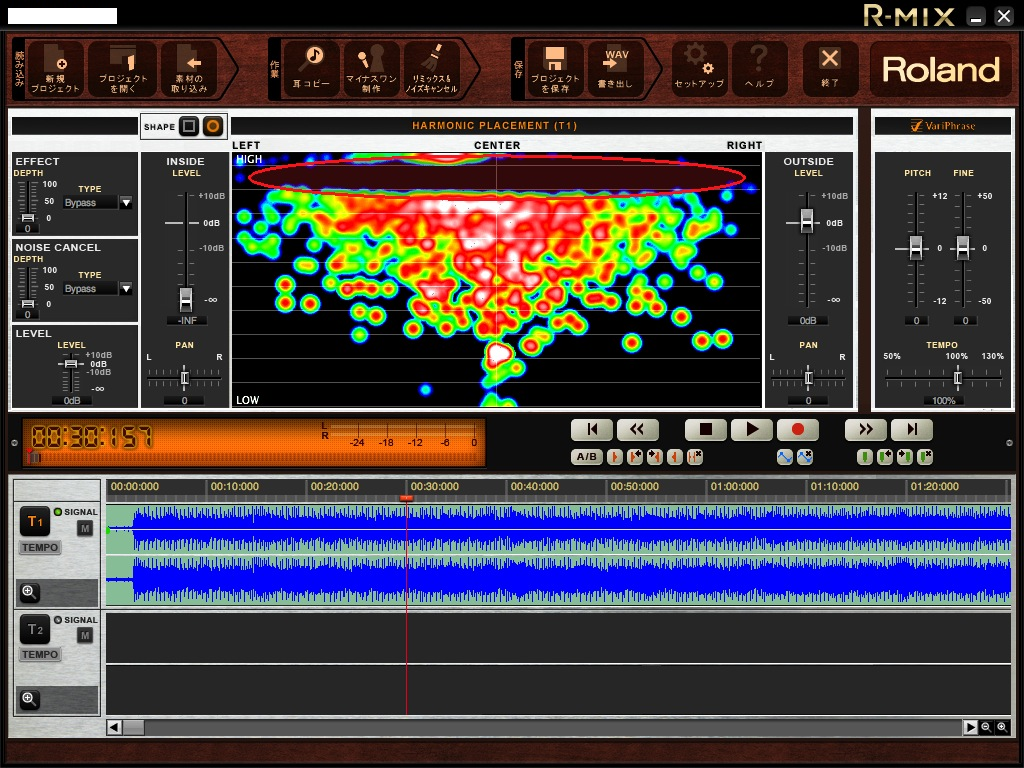The height and width of the screenshot is (768, 1024).
Task: Jump to the orange loop end marker
Action: click(x=655, y=456)
